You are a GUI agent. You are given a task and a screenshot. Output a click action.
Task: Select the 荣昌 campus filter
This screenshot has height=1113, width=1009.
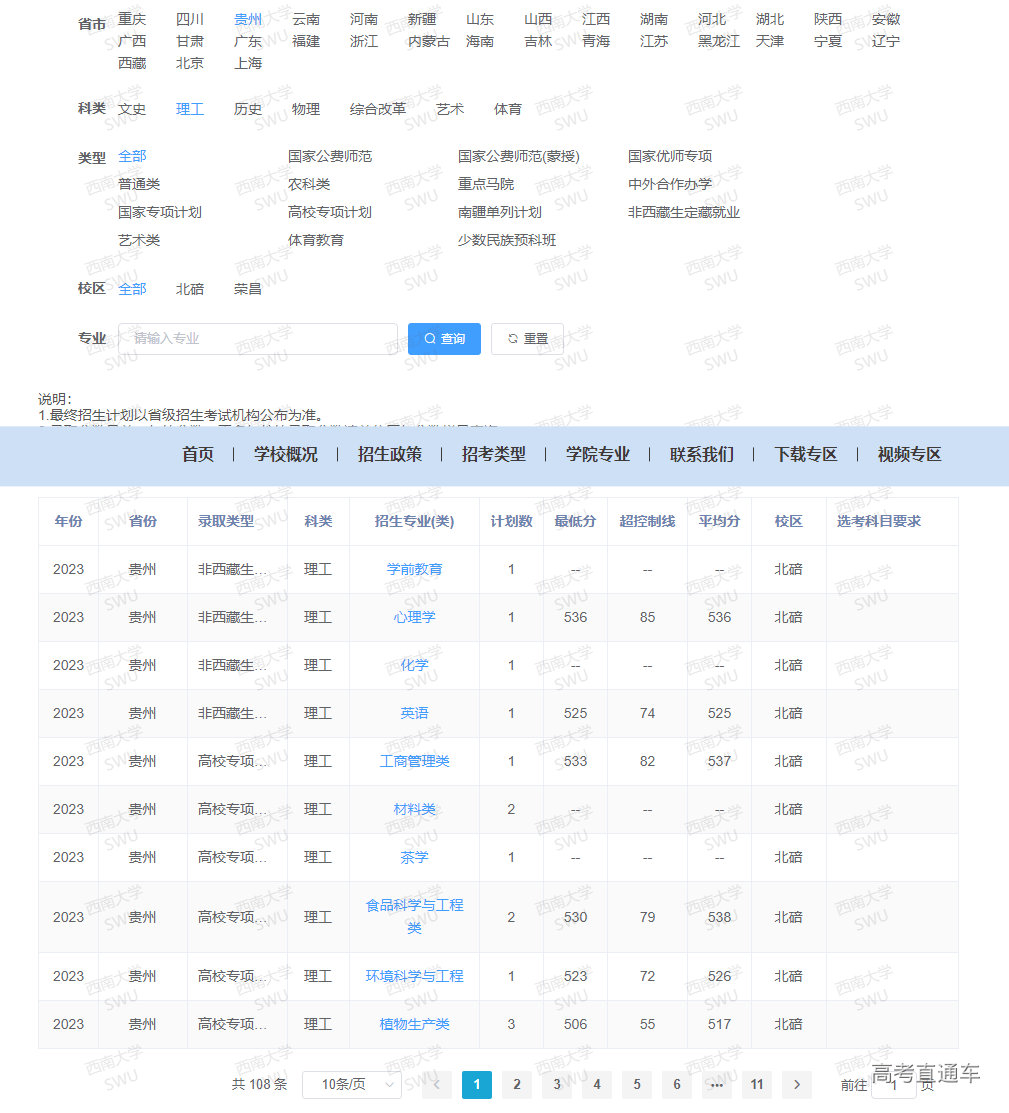tap(245, 288)
